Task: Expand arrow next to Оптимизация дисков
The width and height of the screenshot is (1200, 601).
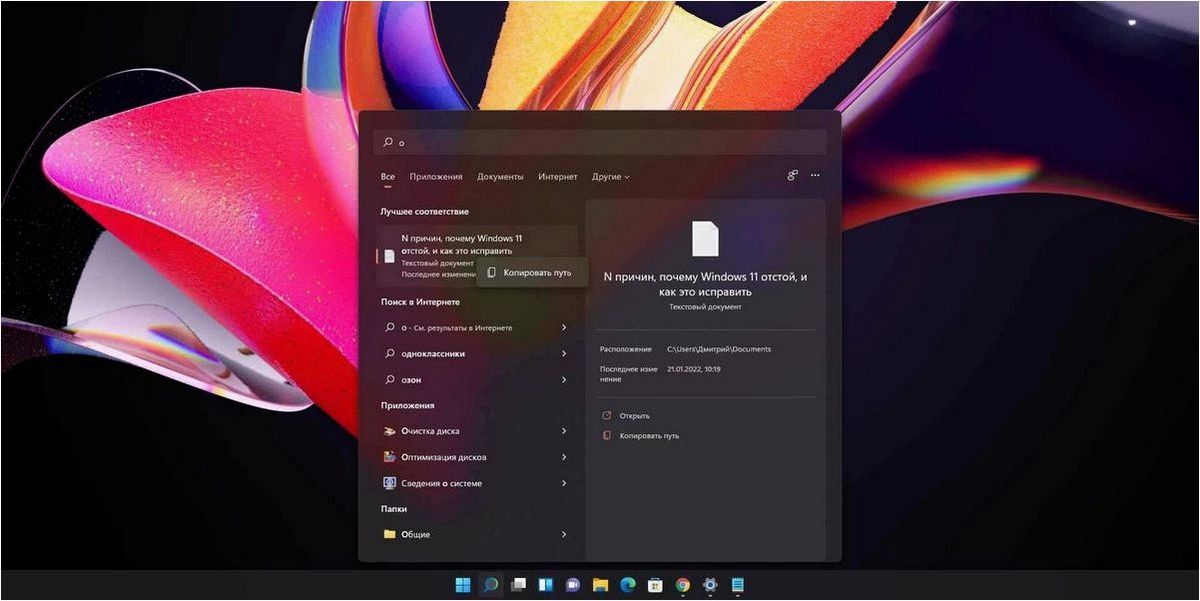Action: tap(564, 457)
